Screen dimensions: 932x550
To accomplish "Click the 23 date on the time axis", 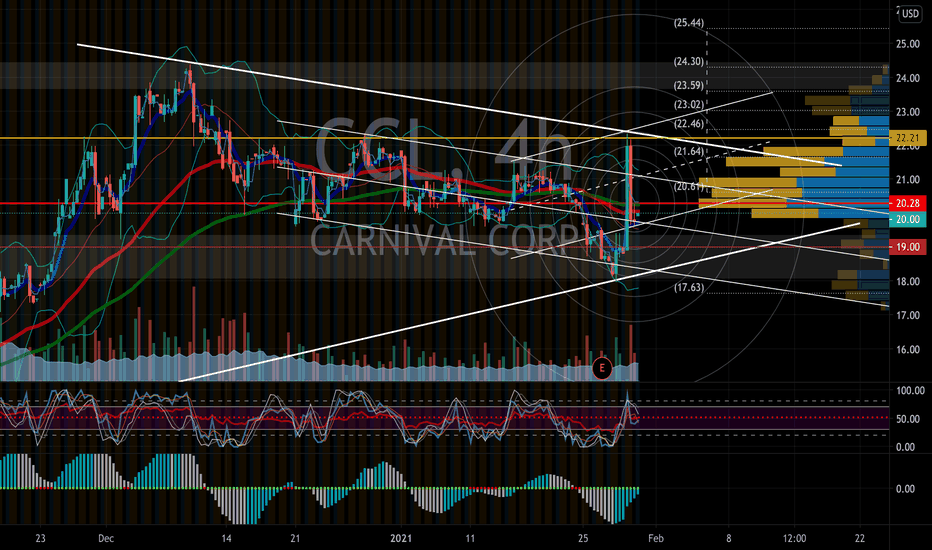I will tap(40, 539).
